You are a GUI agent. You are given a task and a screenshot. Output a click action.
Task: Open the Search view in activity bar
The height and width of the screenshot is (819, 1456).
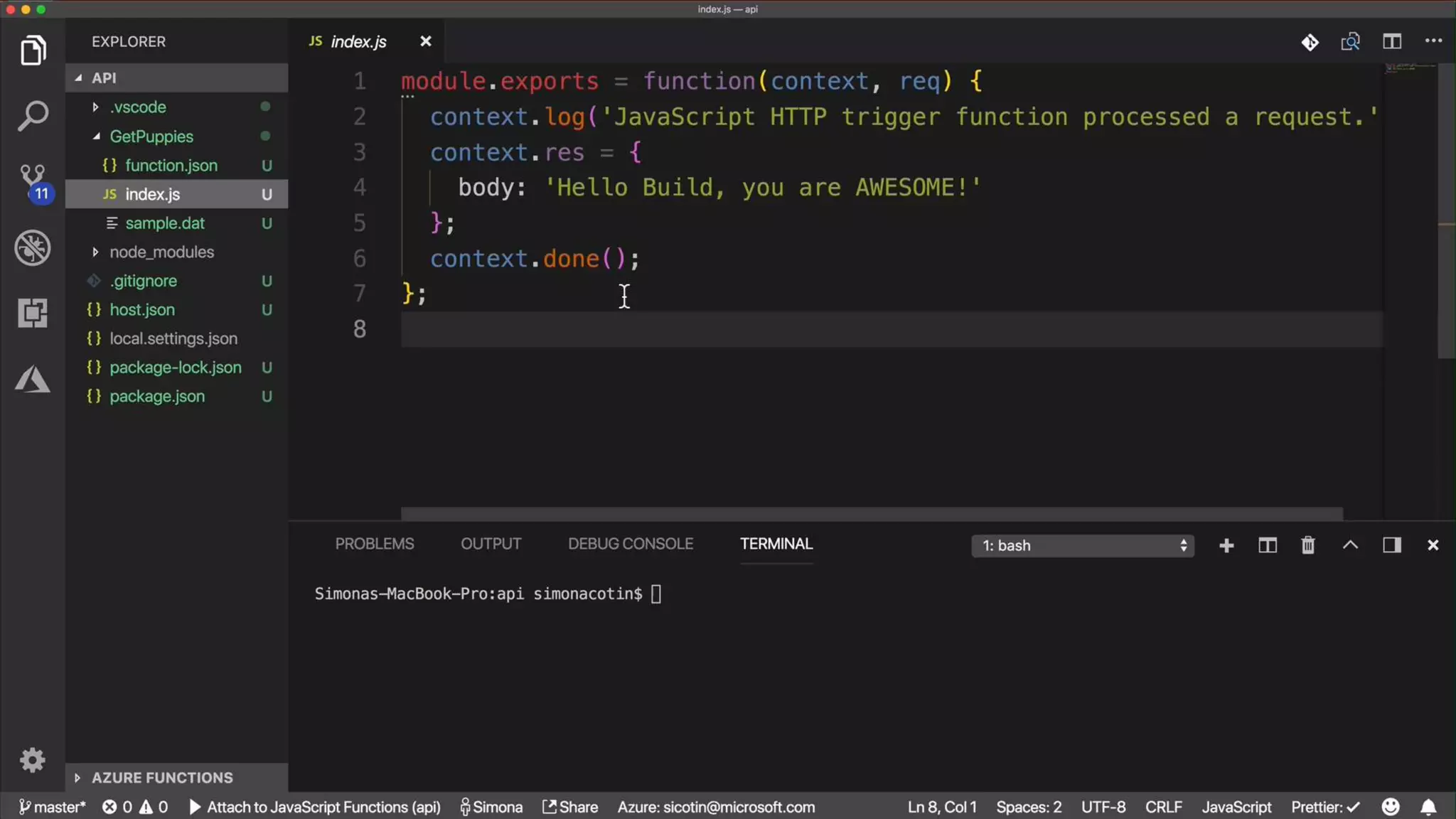33,116
